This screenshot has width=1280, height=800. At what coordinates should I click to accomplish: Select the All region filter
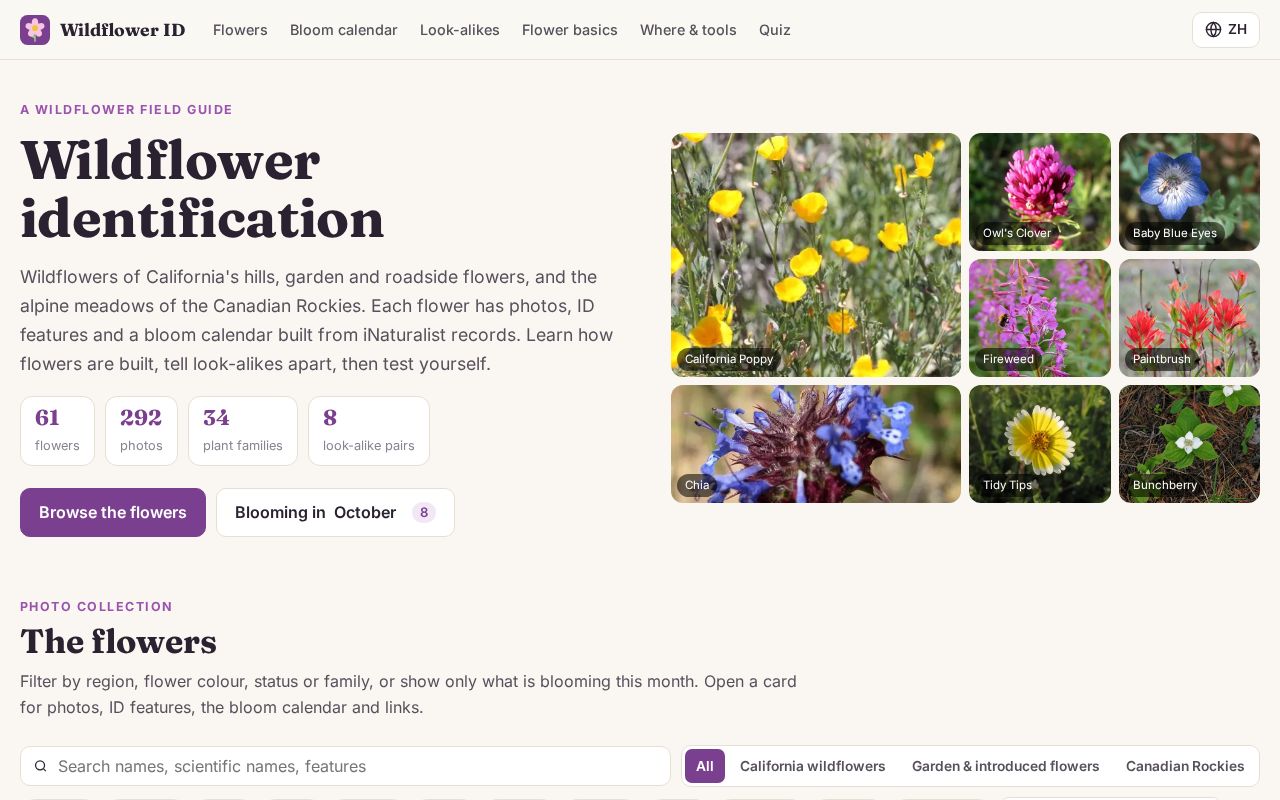705,766
